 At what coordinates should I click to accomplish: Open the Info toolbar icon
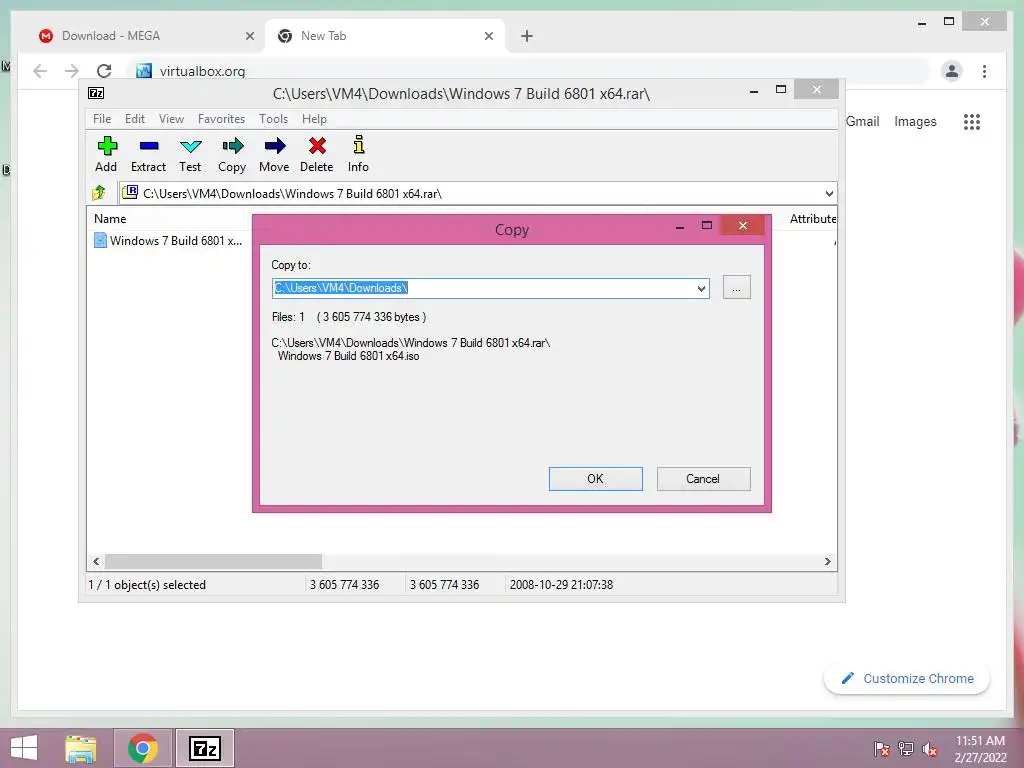click(x=358, y=154)
